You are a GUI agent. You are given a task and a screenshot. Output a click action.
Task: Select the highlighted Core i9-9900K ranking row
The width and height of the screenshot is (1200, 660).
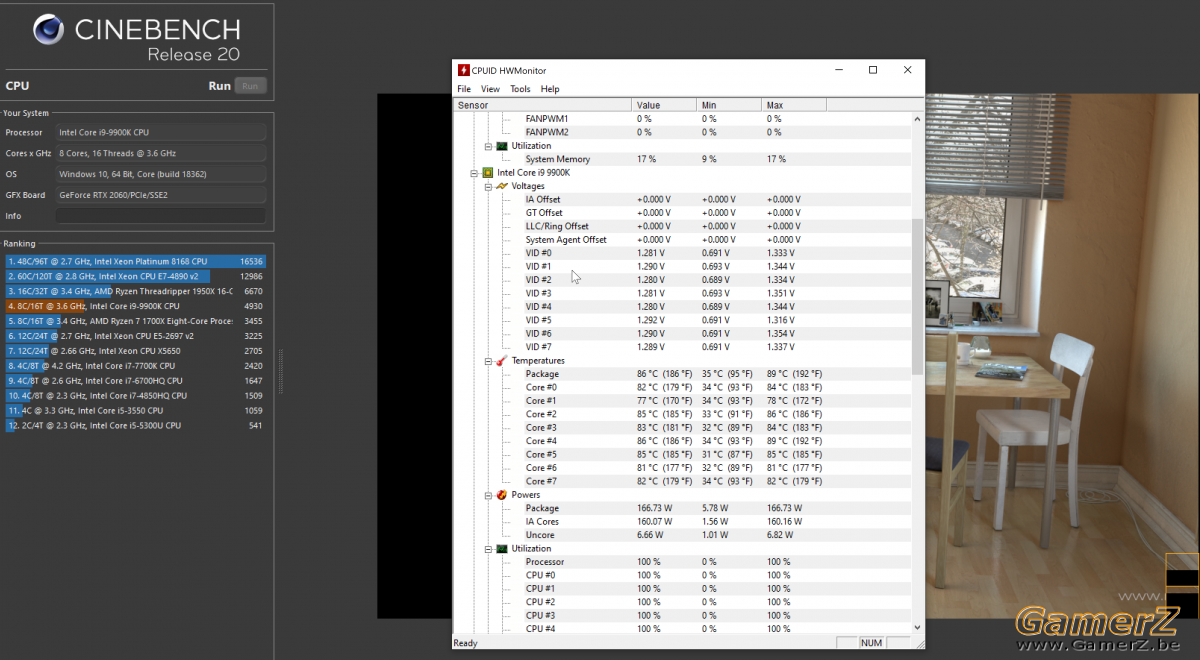point(136,306)
